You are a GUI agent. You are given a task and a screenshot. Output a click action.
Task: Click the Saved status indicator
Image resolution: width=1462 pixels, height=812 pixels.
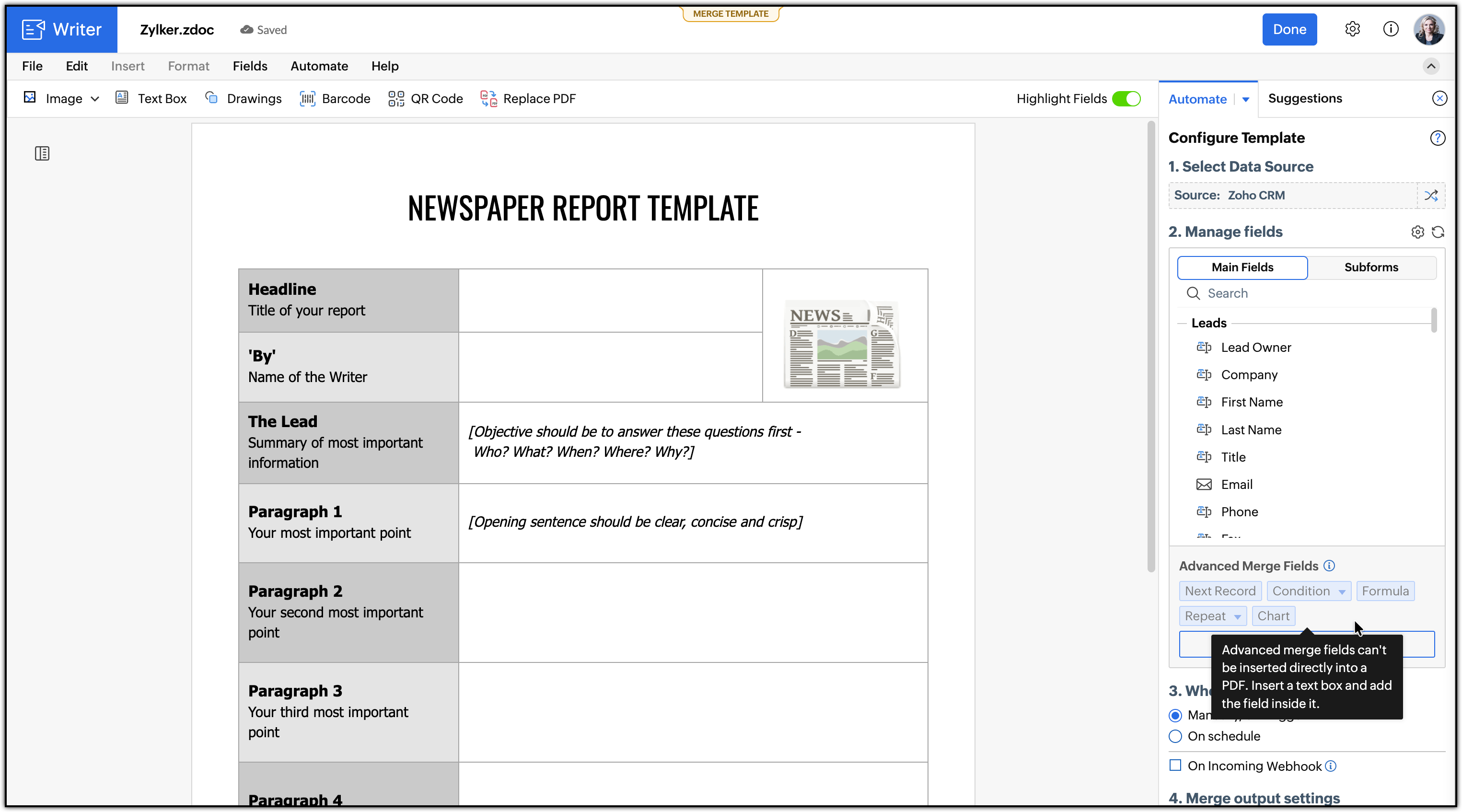click(x=263, y=30)
